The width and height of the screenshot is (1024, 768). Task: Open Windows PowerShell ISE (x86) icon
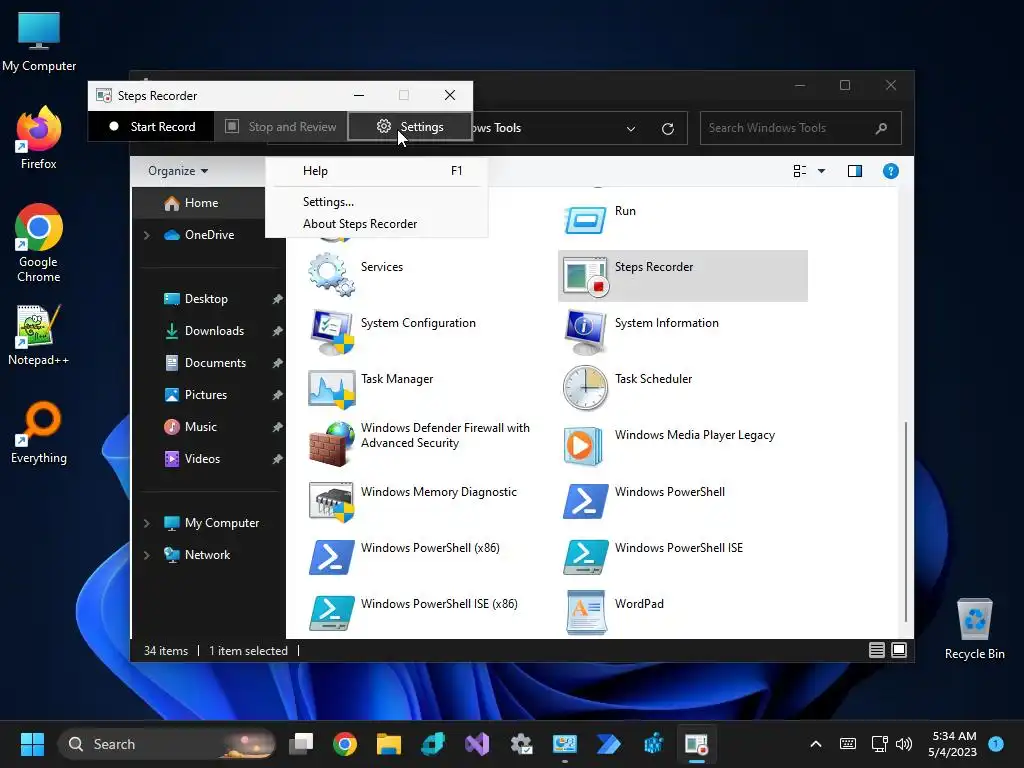[332, 613]
